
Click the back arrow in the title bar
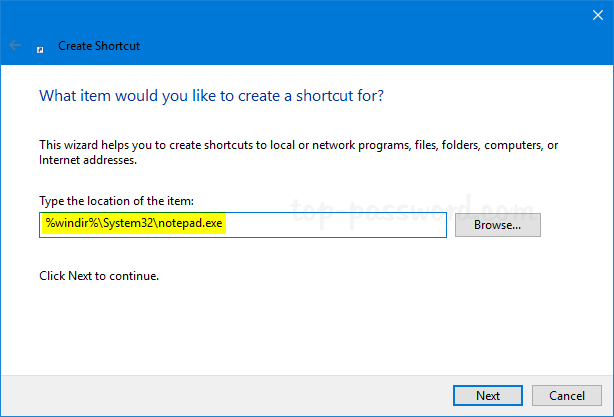pyautogui.click(x=15, y=45)
